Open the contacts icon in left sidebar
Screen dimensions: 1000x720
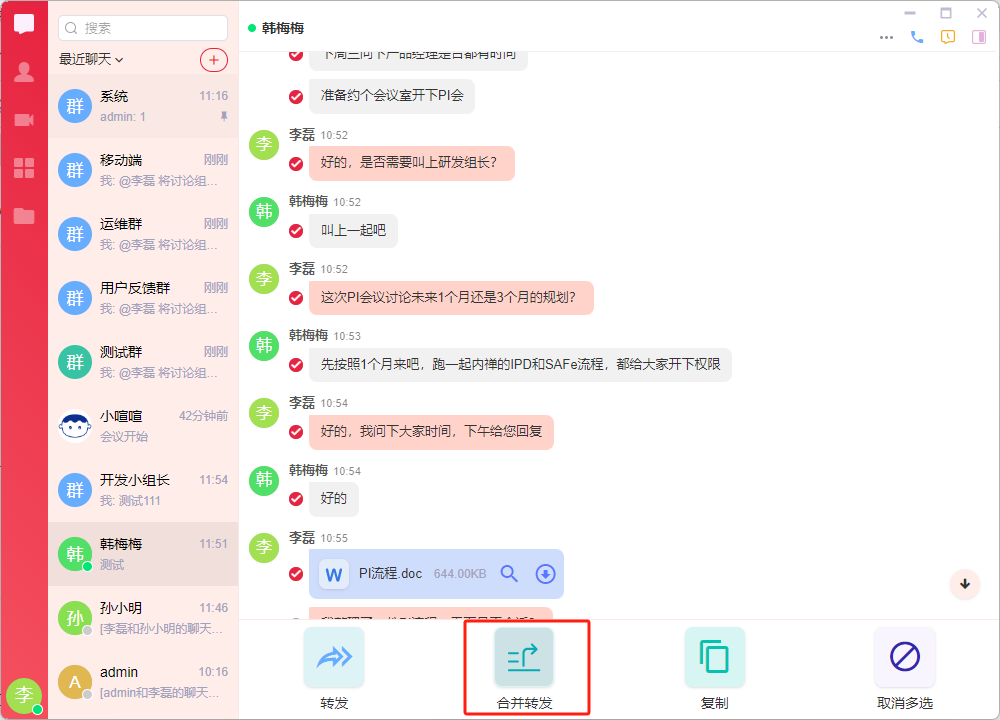tap(24, 72)
